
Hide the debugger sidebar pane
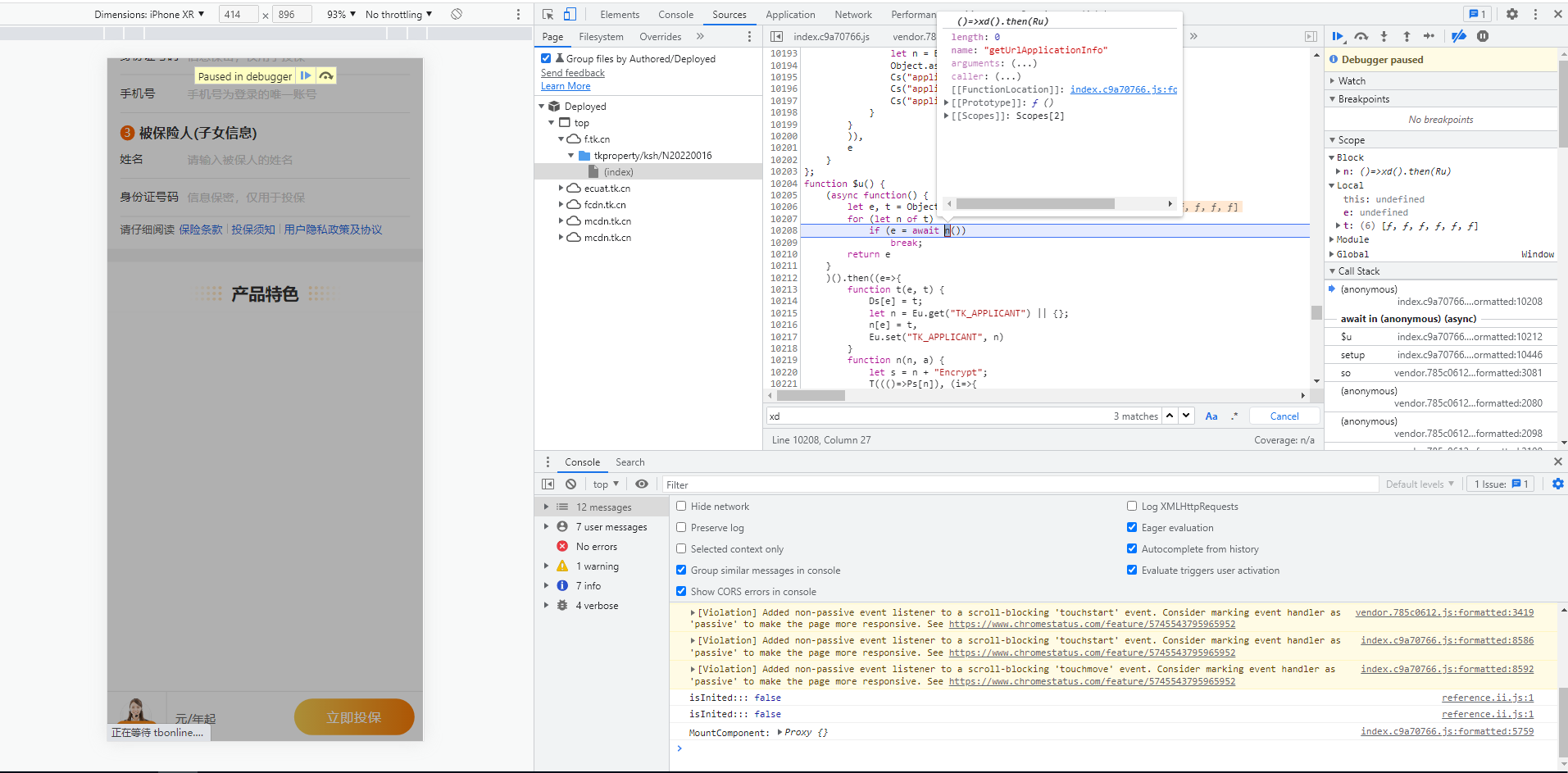coord(1311,36)
